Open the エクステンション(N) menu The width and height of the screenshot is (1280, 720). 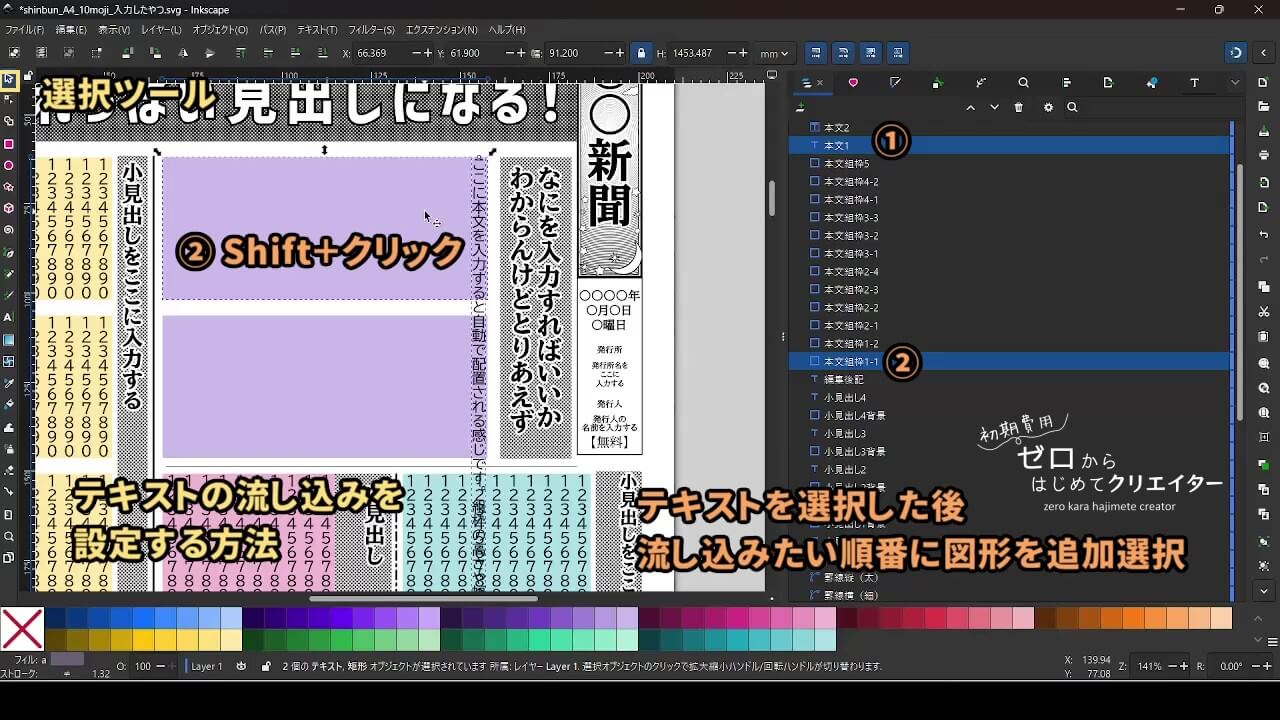click(x=441, y=30)
